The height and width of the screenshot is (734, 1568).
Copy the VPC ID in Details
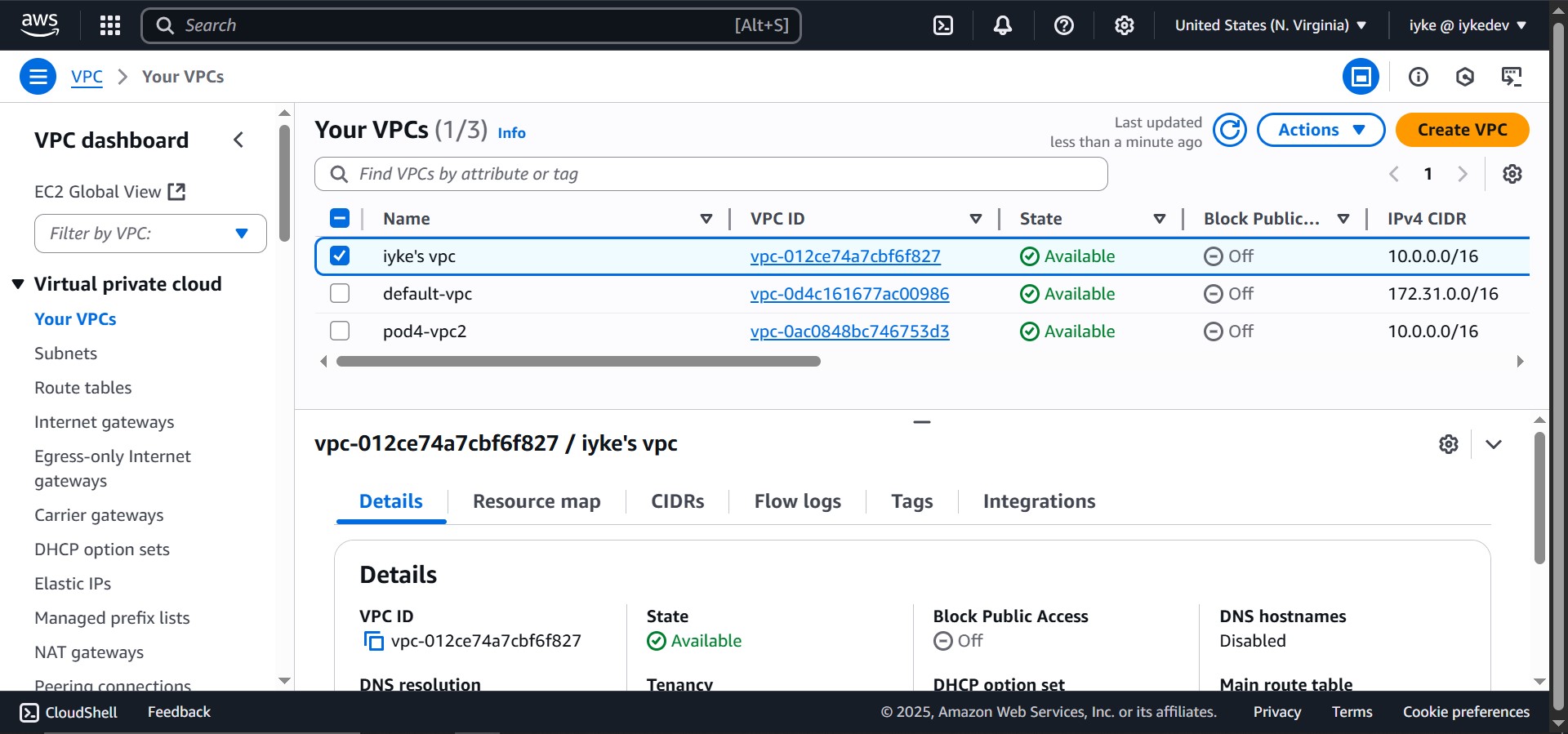point(373,641)
